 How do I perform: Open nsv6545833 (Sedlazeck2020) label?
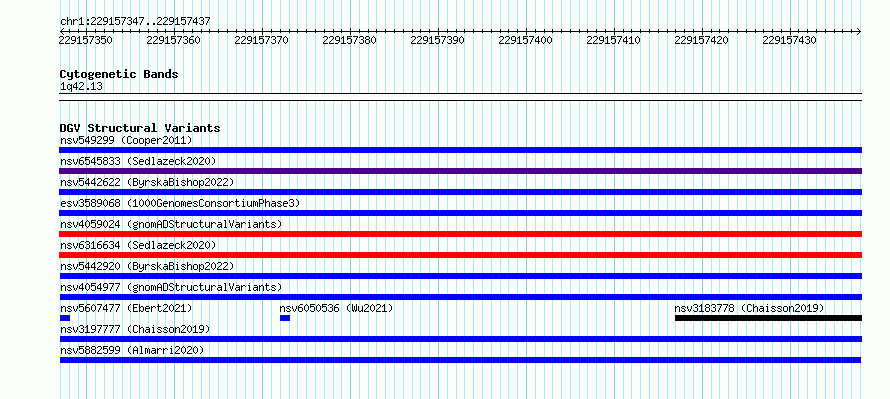click(138, 161)
